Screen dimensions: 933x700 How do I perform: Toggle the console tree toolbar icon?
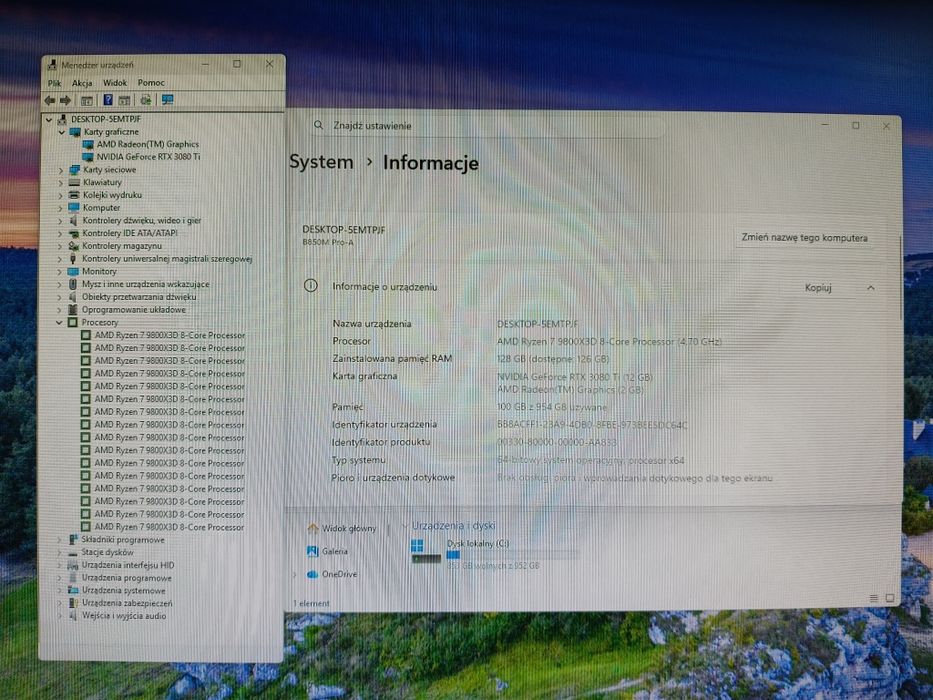[x=87, y=100]
